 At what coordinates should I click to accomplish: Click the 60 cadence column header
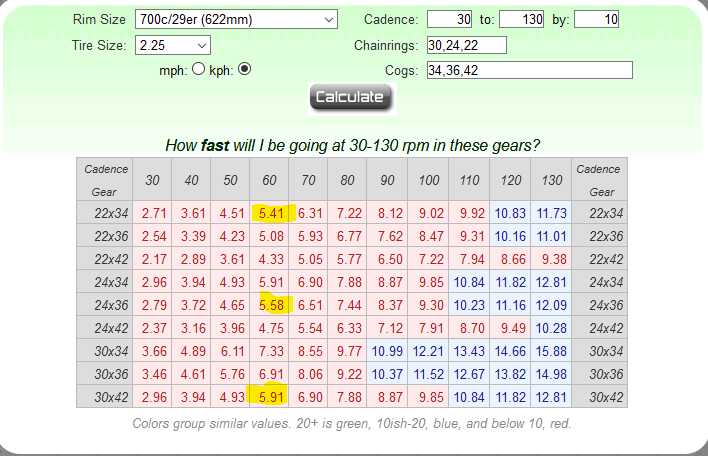(269, 180)
